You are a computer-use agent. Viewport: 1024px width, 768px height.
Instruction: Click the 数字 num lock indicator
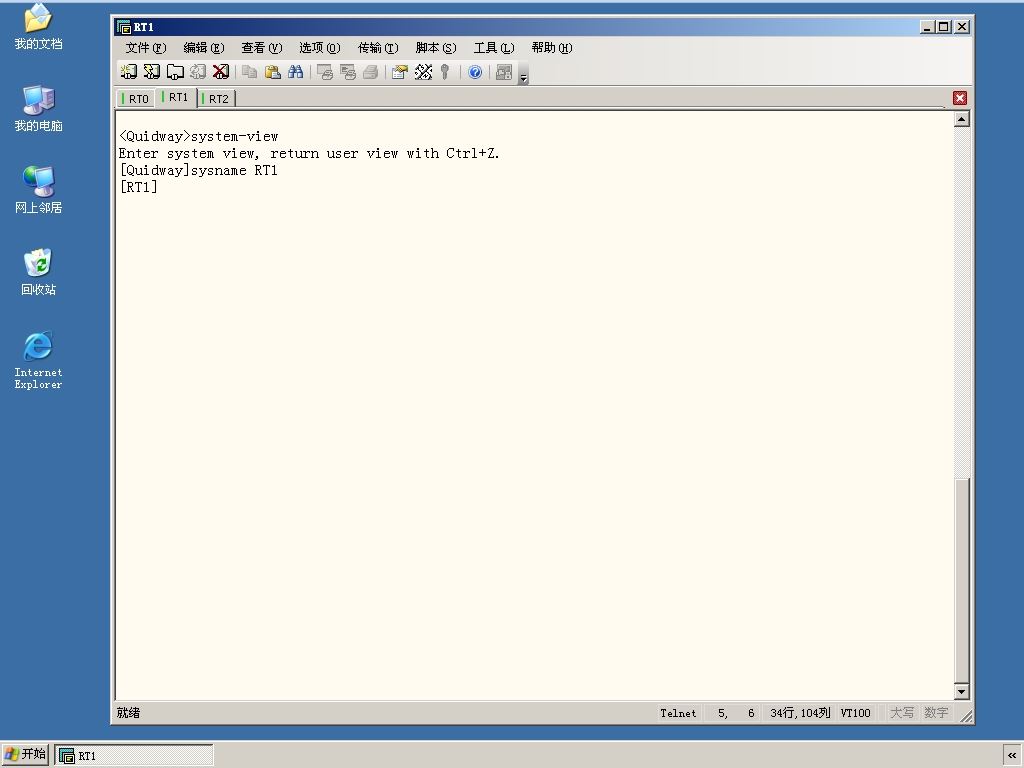[x=936, y=713]
